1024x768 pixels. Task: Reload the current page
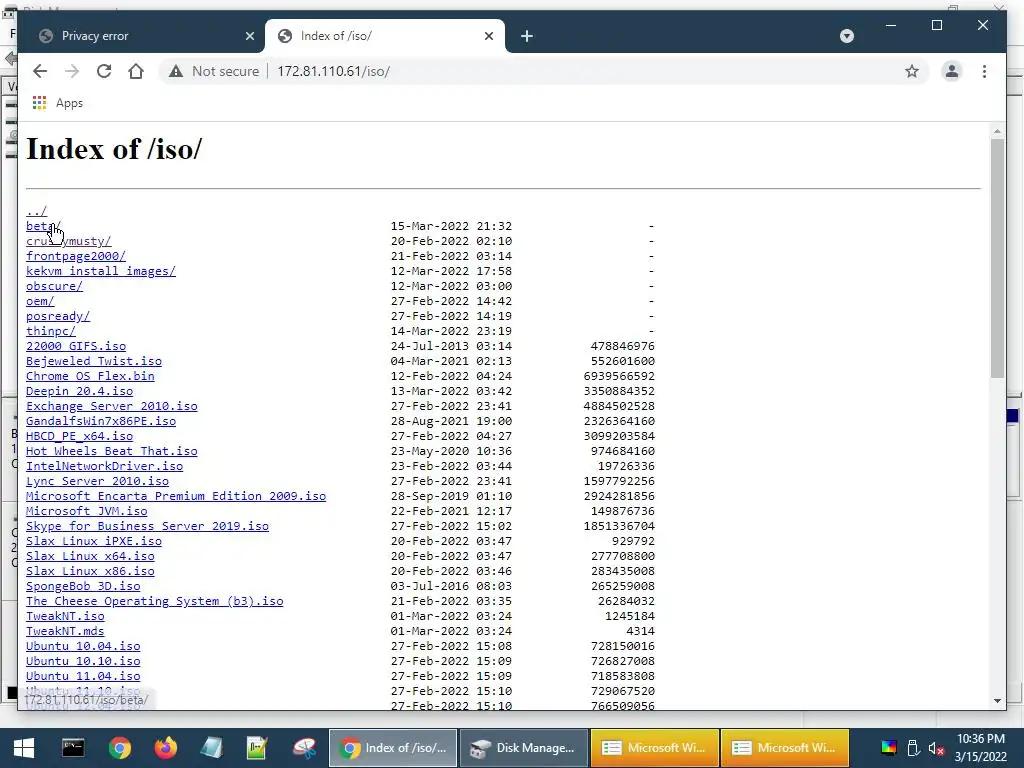pos(104,71)
